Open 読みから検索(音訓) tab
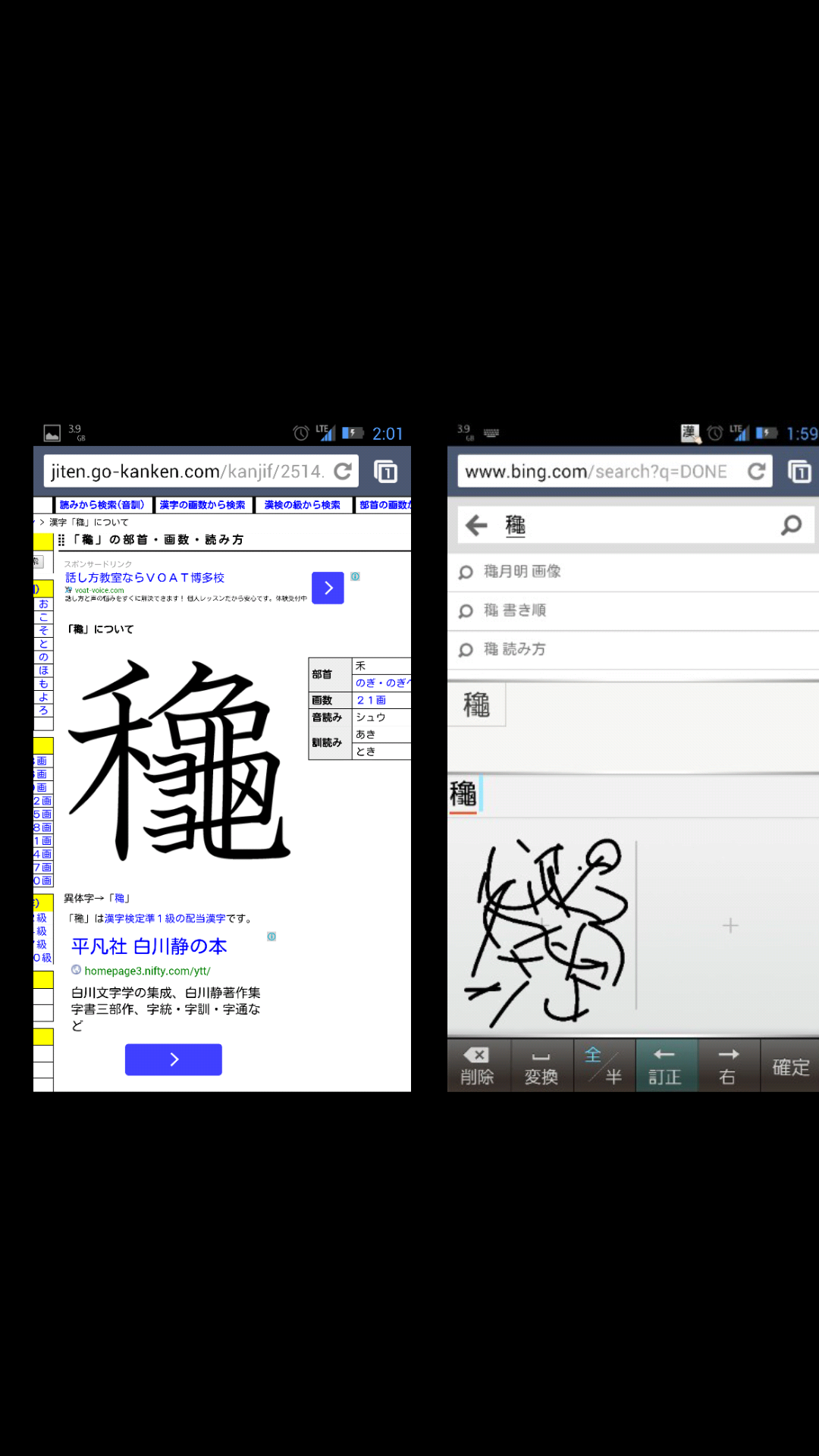 pos(102,505)
